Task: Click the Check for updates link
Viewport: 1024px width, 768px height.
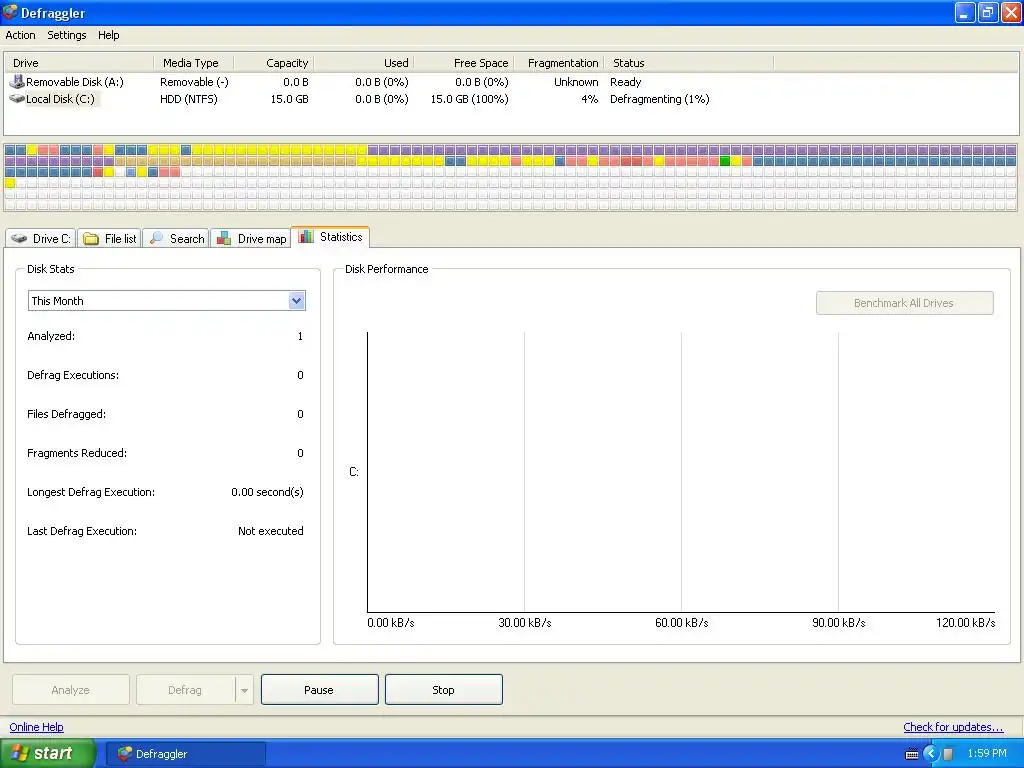Action: [953, 727]
